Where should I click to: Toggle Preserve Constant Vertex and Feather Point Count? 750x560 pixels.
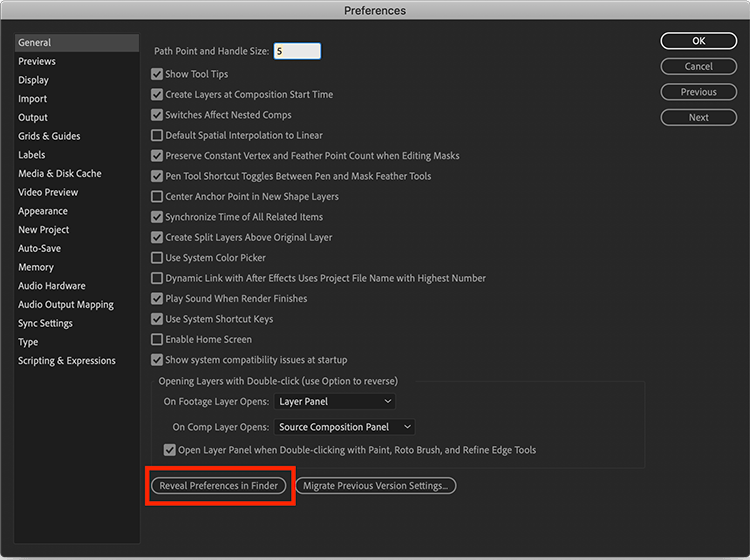point(157,156)
